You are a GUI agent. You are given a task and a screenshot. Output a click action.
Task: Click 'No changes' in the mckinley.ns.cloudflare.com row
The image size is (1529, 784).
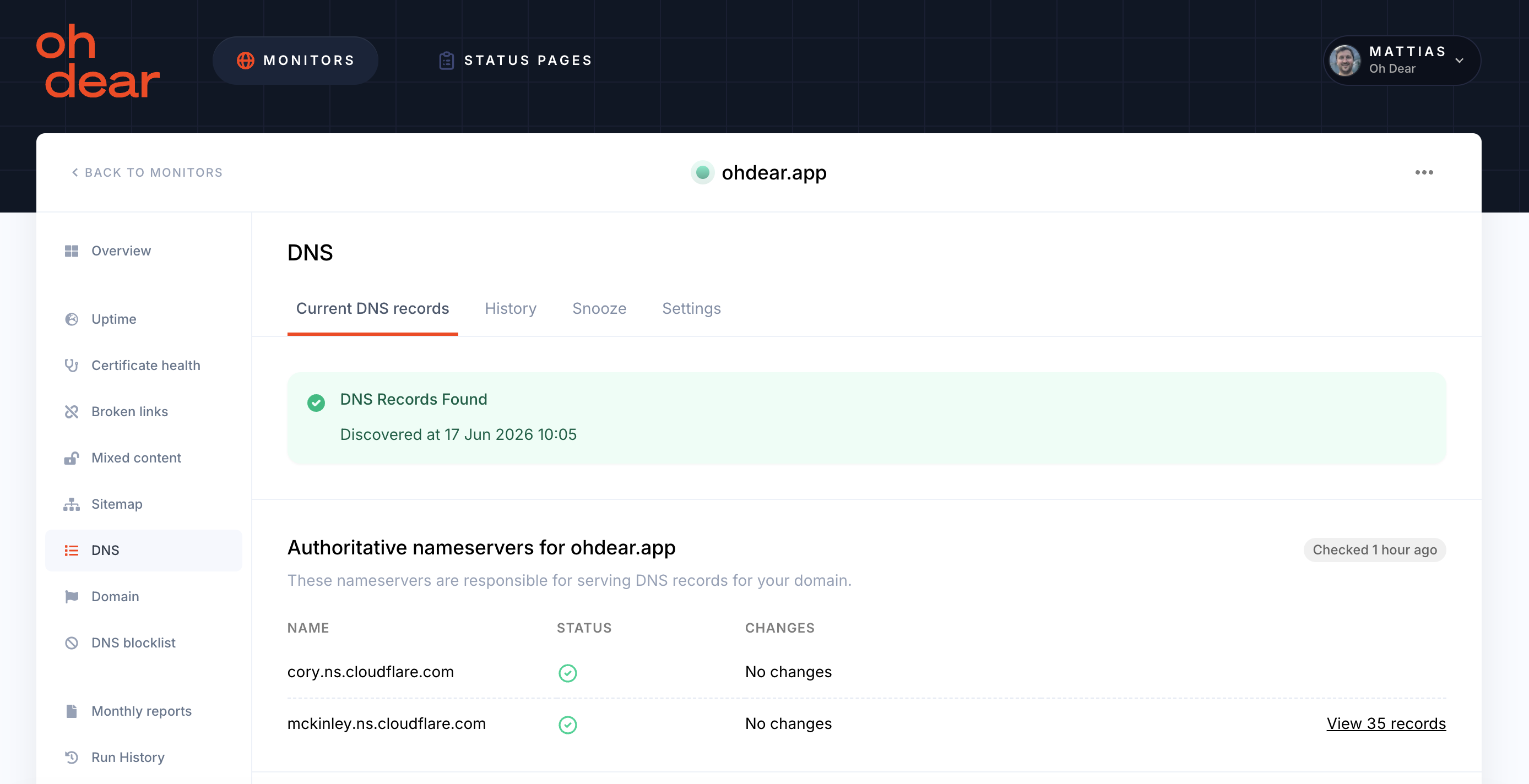tap(788, 724)
